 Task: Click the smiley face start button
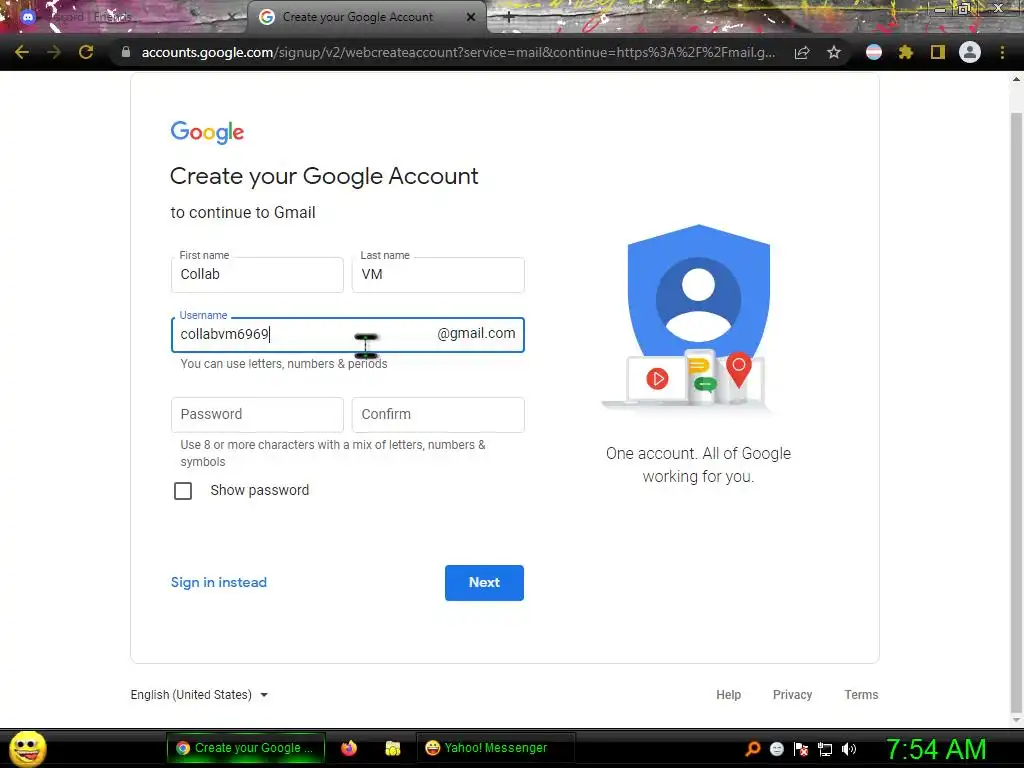27,748
